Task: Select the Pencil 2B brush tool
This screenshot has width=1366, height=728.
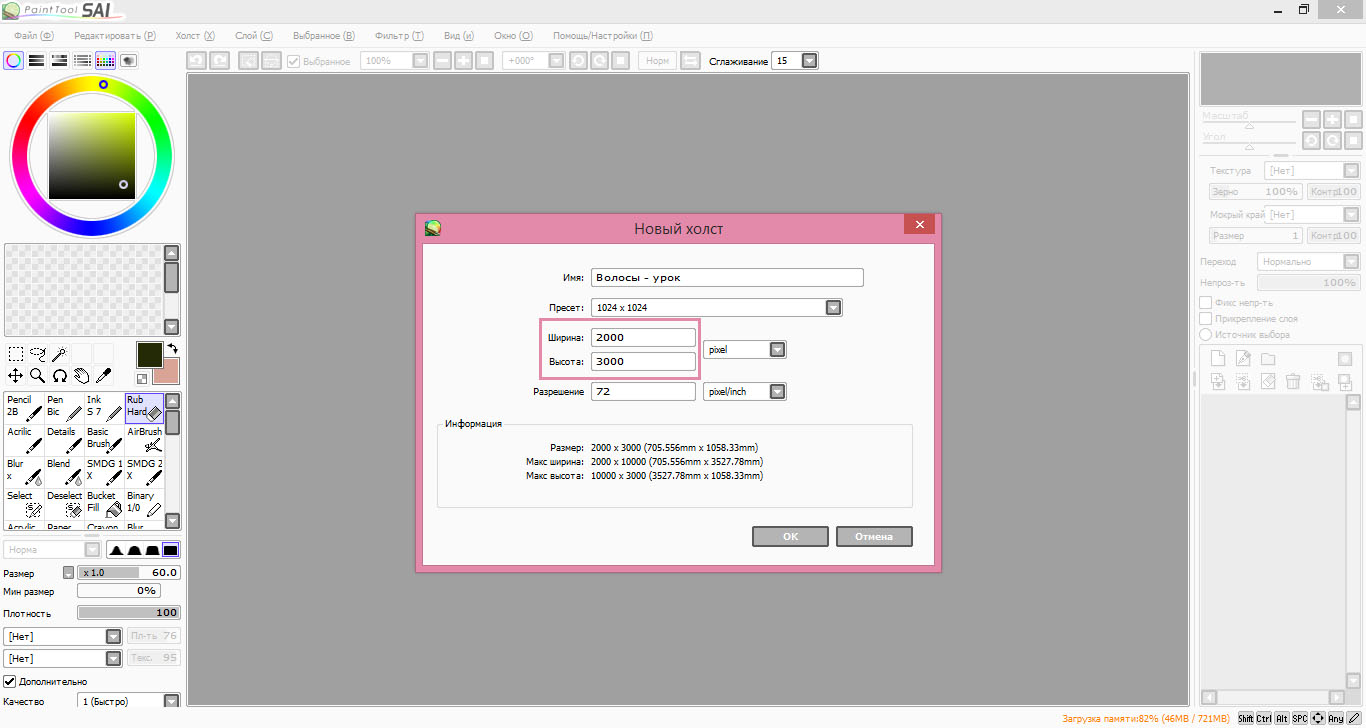Action: tap(24, 406)
